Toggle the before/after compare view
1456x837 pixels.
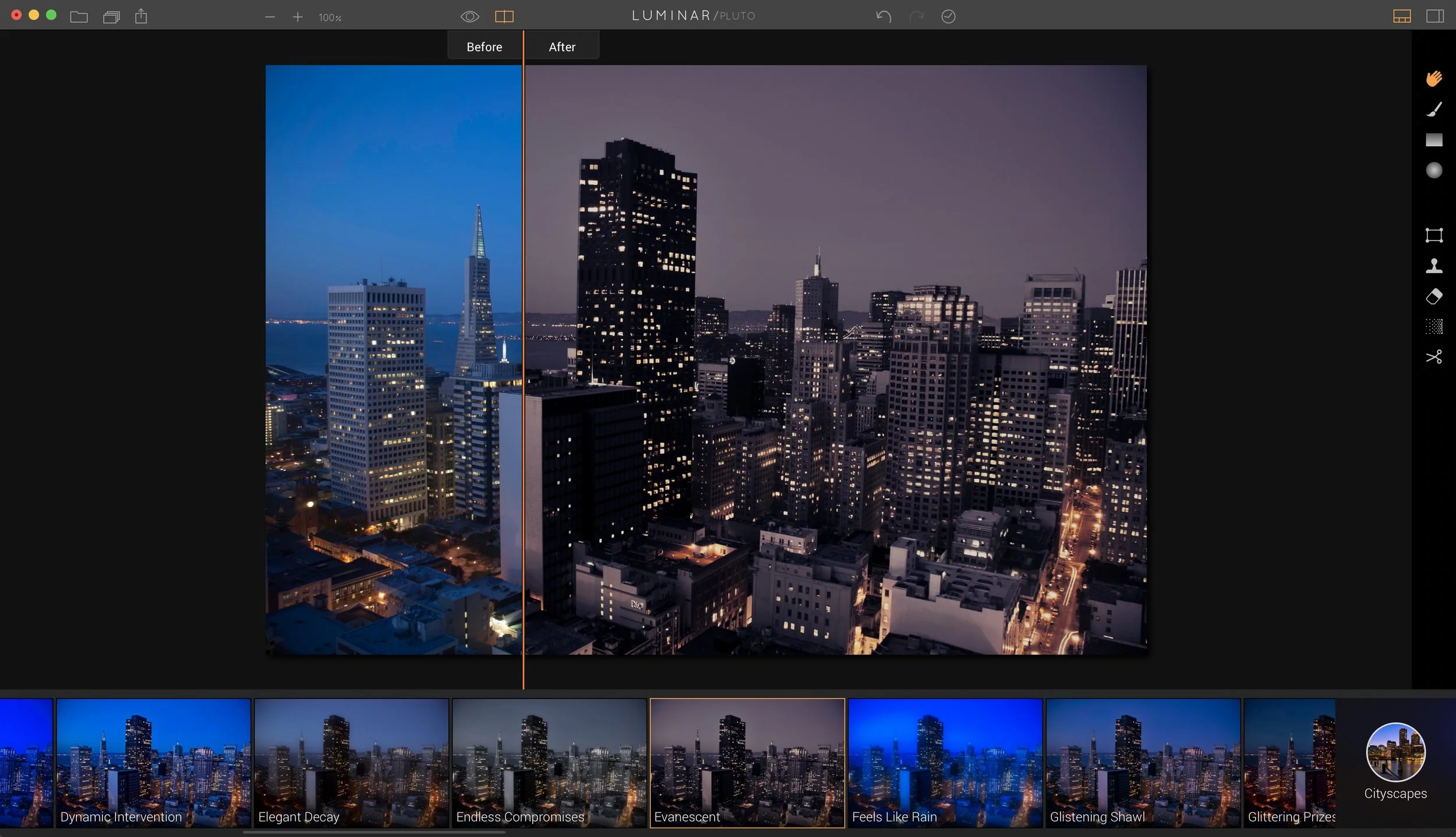click(x=504, y=17)
